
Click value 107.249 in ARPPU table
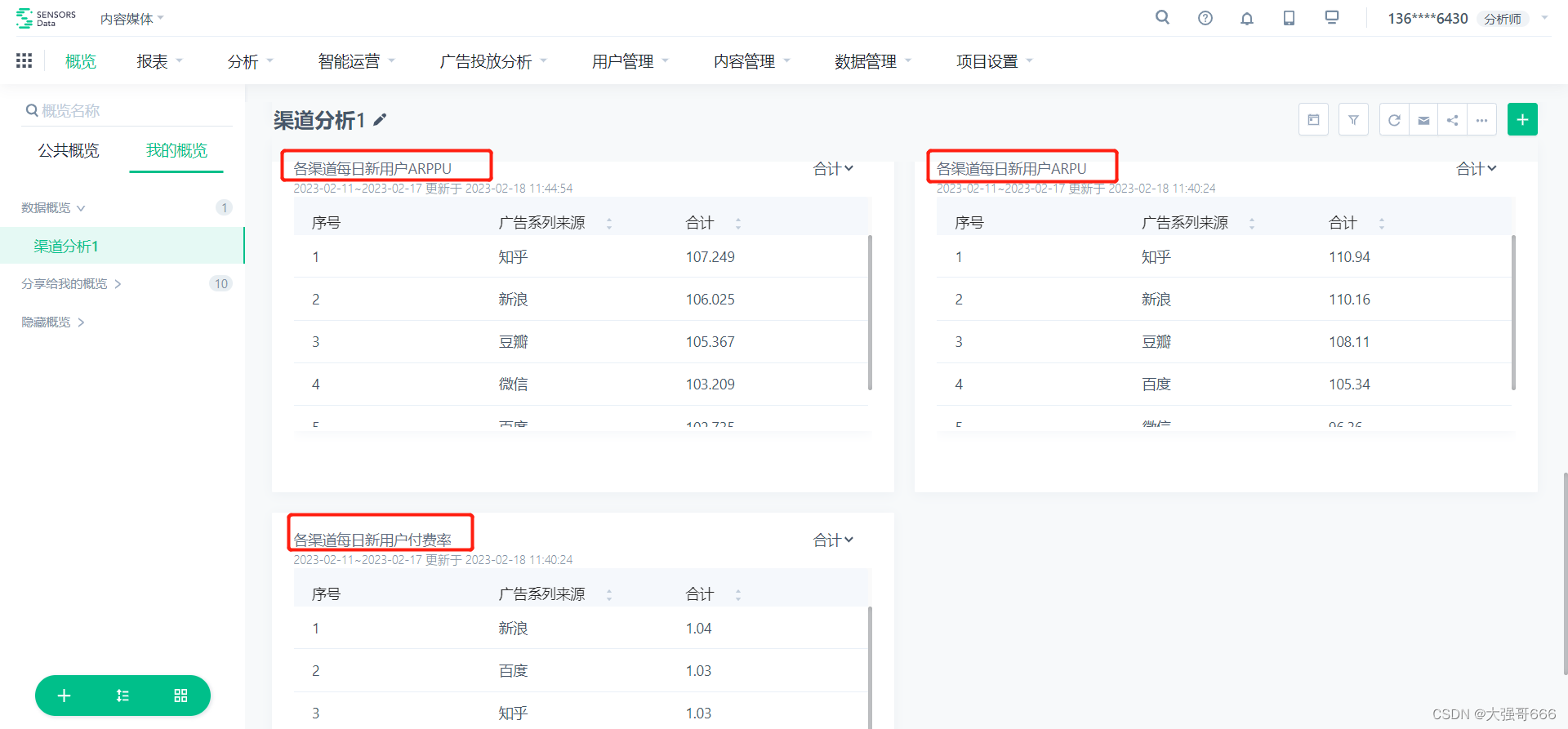tap(710, 257)
